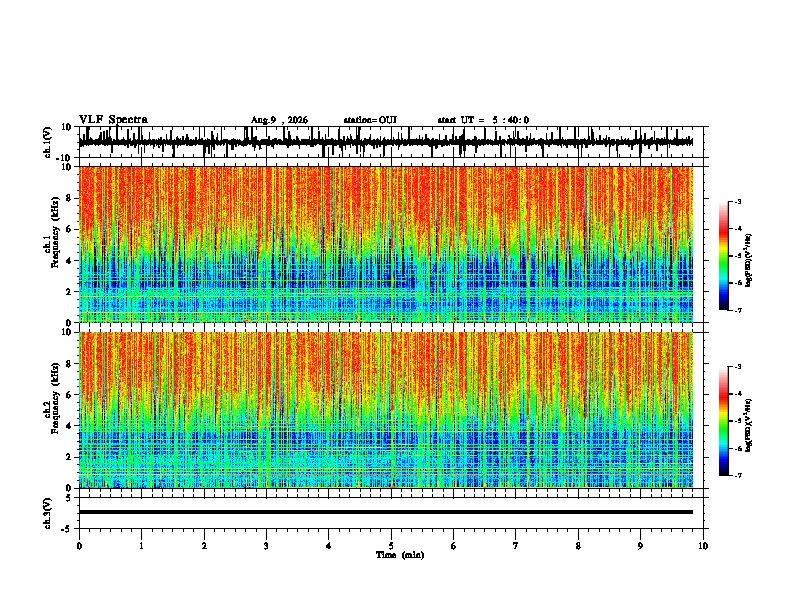Click the -7 label on ch.2 color bar

[737, 476]
